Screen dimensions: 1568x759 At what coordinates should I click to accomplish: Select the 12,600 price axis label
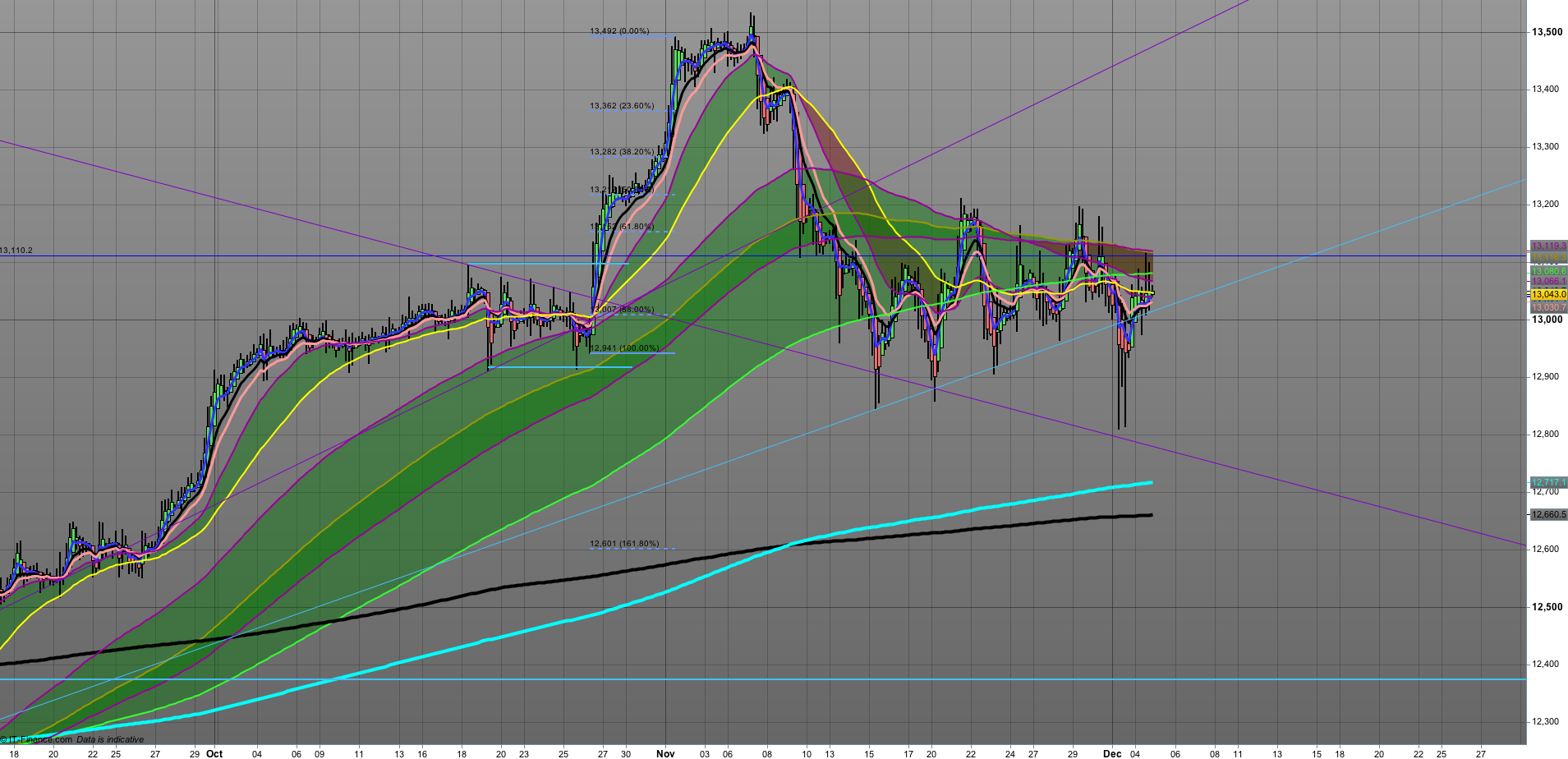1546,550
